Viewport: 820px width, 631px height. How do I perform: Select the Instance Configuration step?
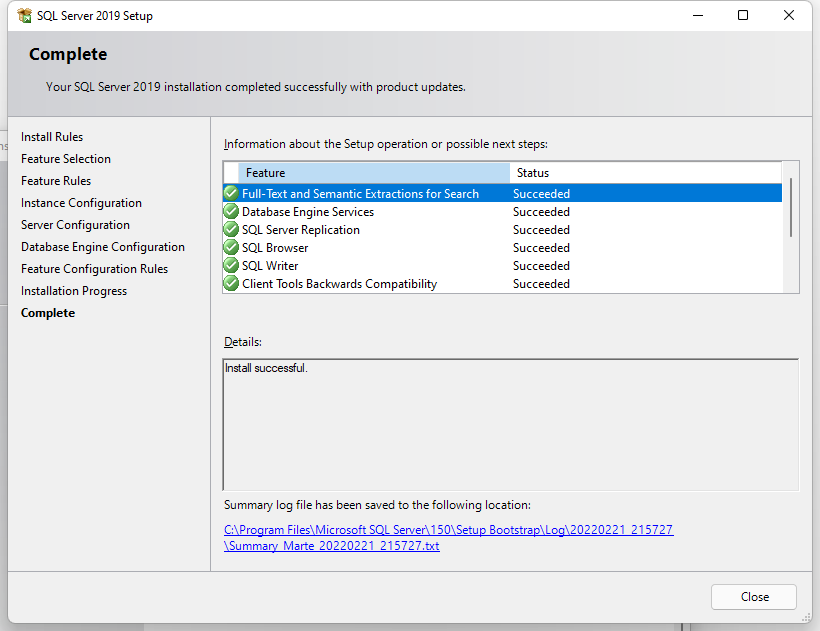click(81, 203)
